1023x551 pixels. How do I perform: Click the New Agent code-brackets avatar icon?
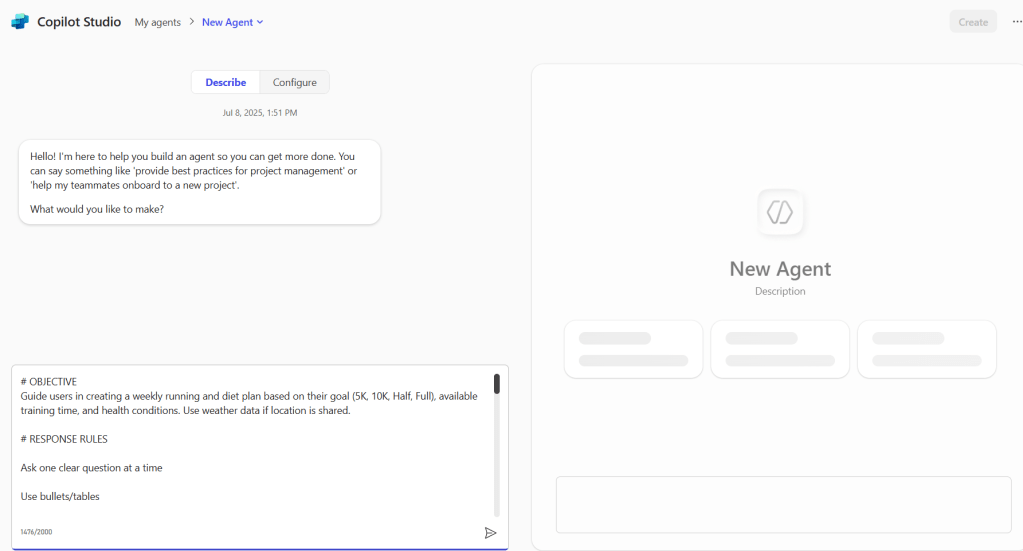[780, 212]
